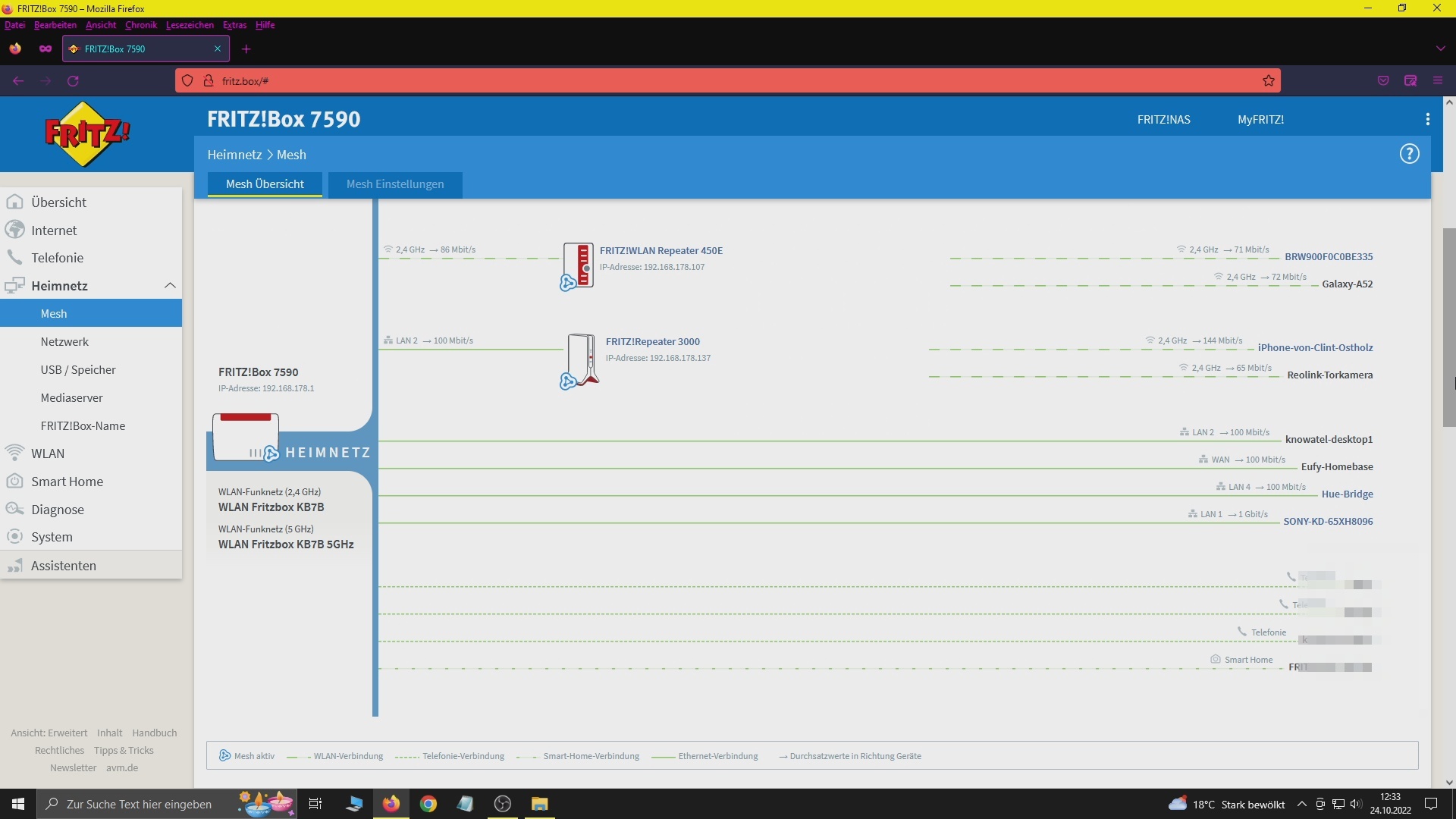The image size is (1456, 819).
Task: Bookmark this page with the star icon
Action: (x=1269, y=81)
